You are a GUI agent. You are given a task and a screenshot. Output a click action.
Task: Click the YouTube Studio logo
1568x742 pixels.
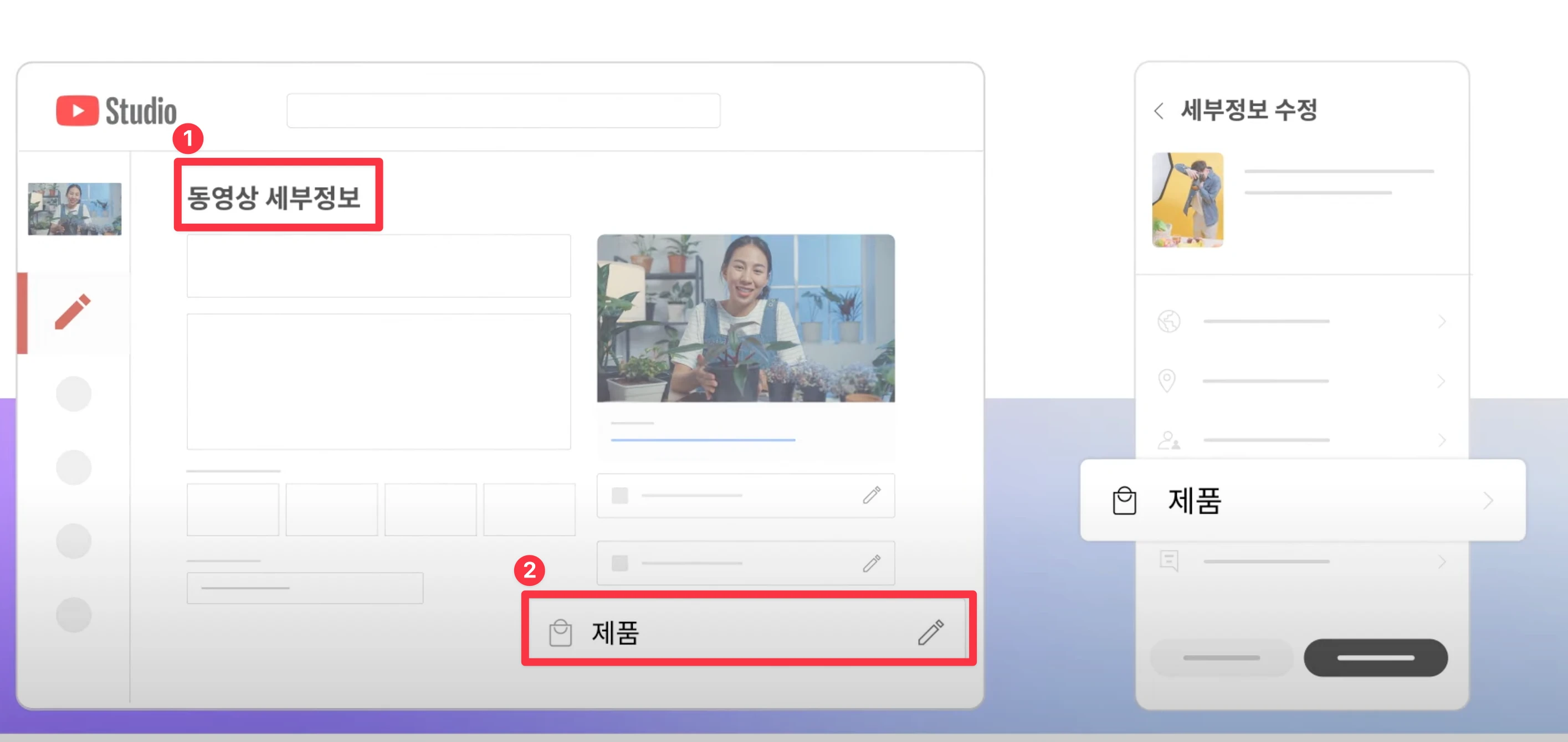(x=116, y=111)
